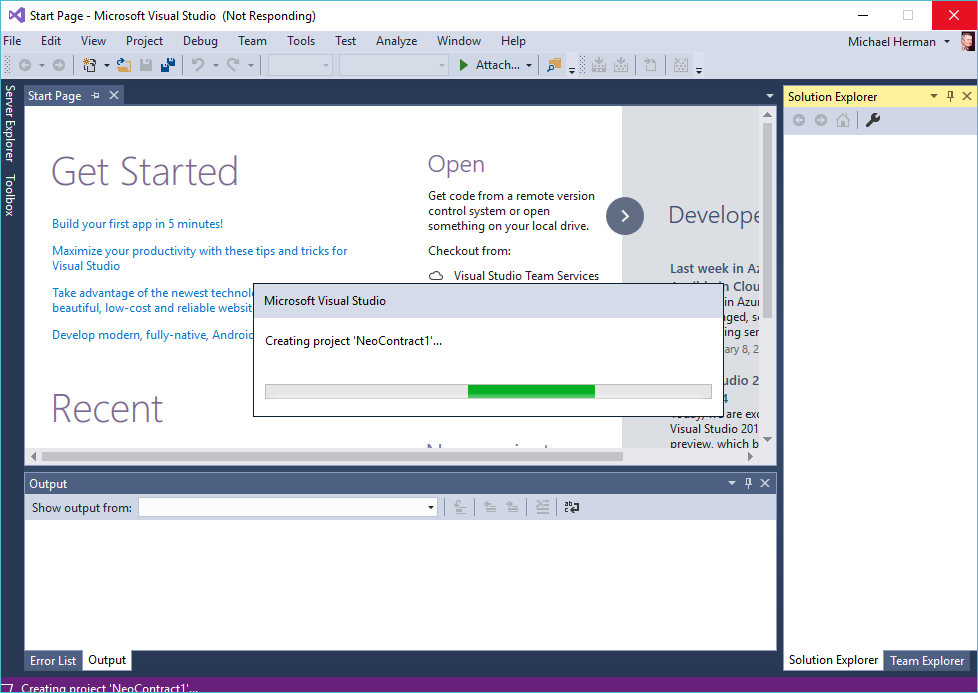Click the first unlabelled build toolbar icon
Screen dimensions: 978x693
[x=599, y=65]
